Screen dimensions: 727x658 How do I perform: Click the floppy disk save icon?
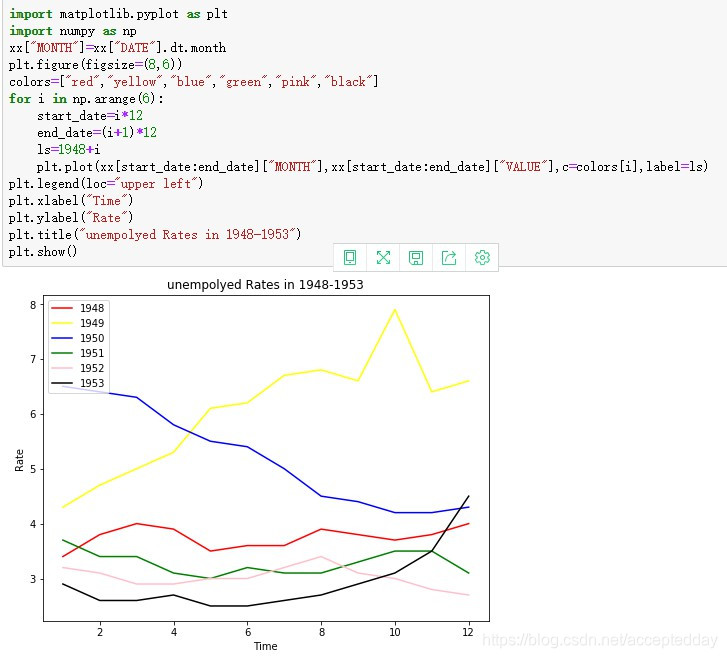(x=416, y=257)
